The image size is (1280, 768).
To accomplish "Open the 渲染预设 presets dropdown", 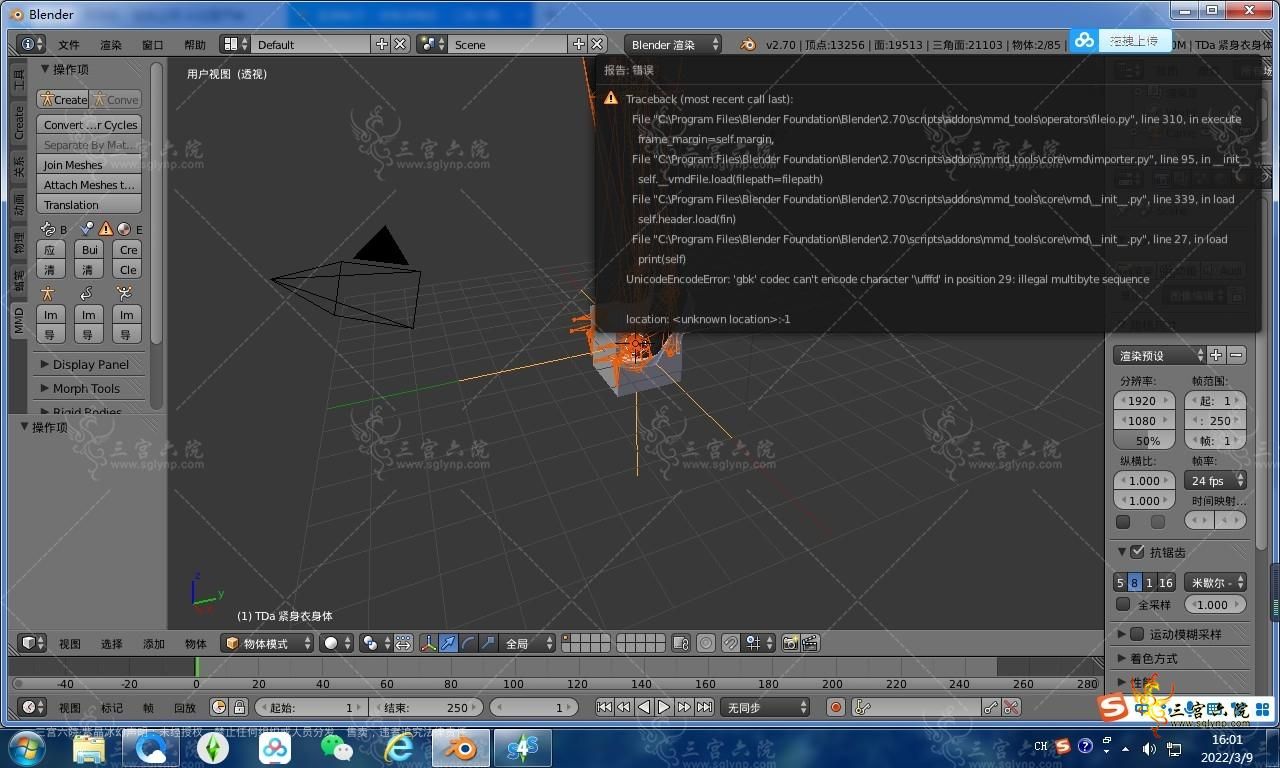I will pos(1160,355).
